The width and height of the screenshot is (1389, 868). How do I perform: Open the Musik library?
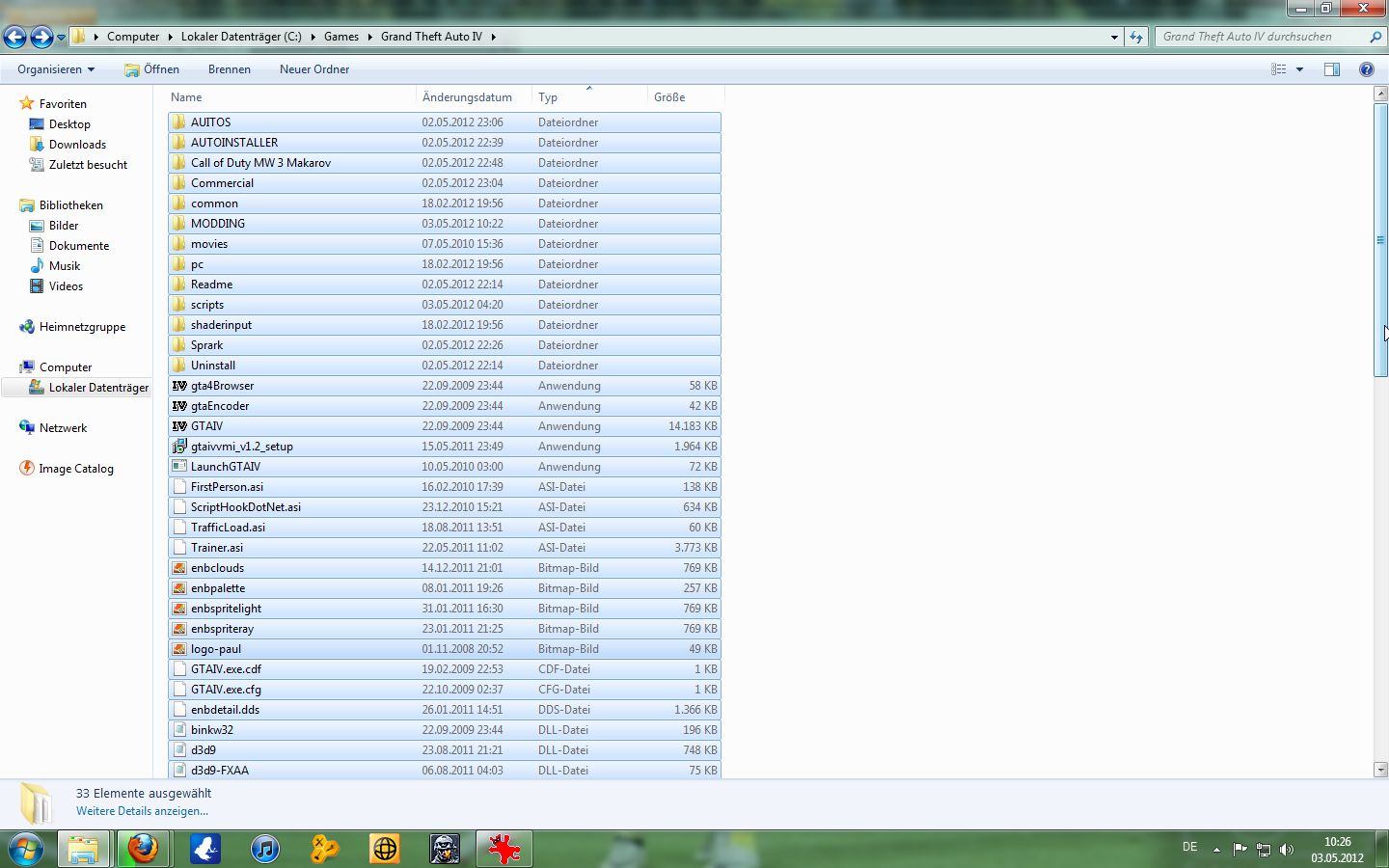pyautogui.click(x=65, y=266)
